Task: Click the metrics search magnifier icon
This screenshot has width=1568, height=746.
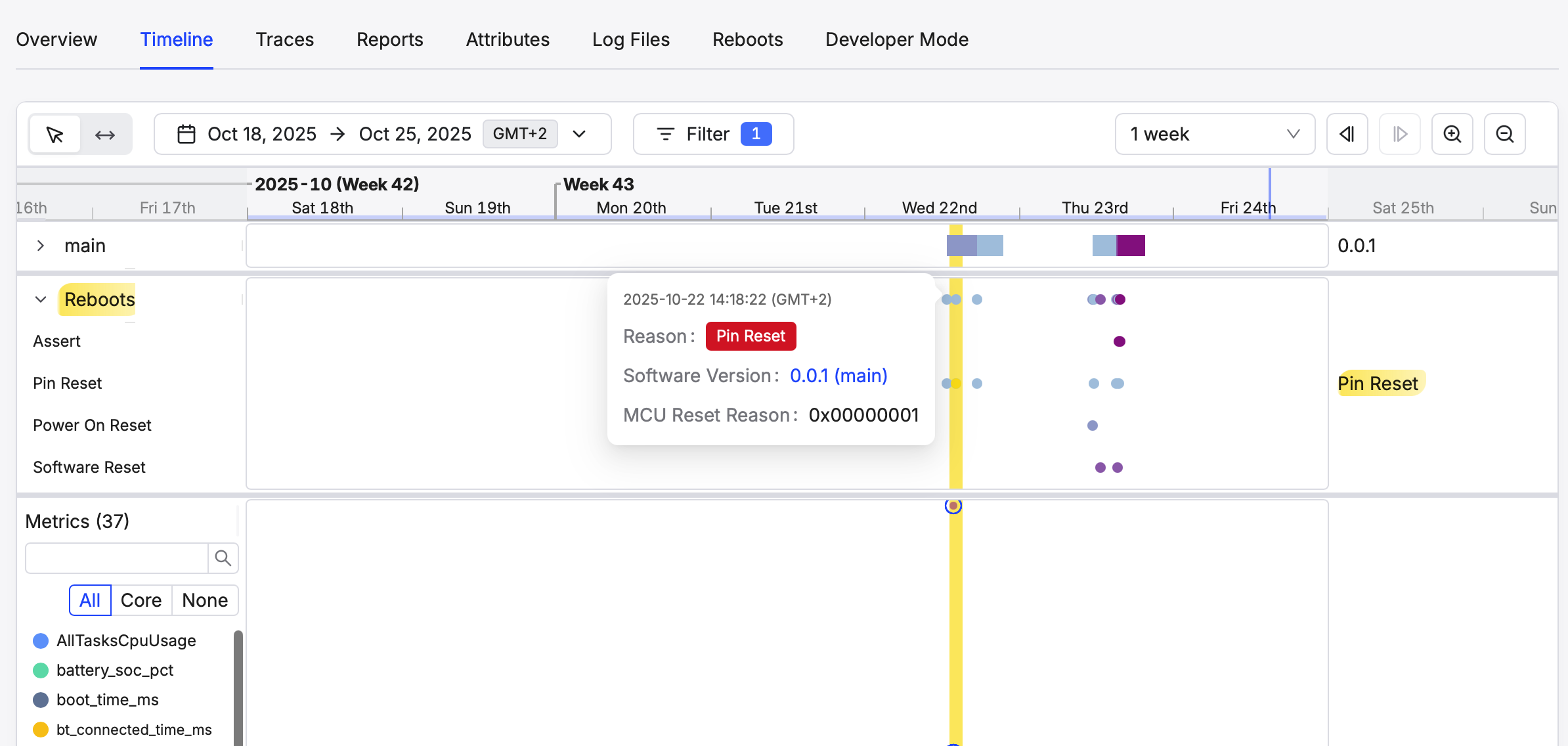Action: pyautogui.click(x=223, y=558)
